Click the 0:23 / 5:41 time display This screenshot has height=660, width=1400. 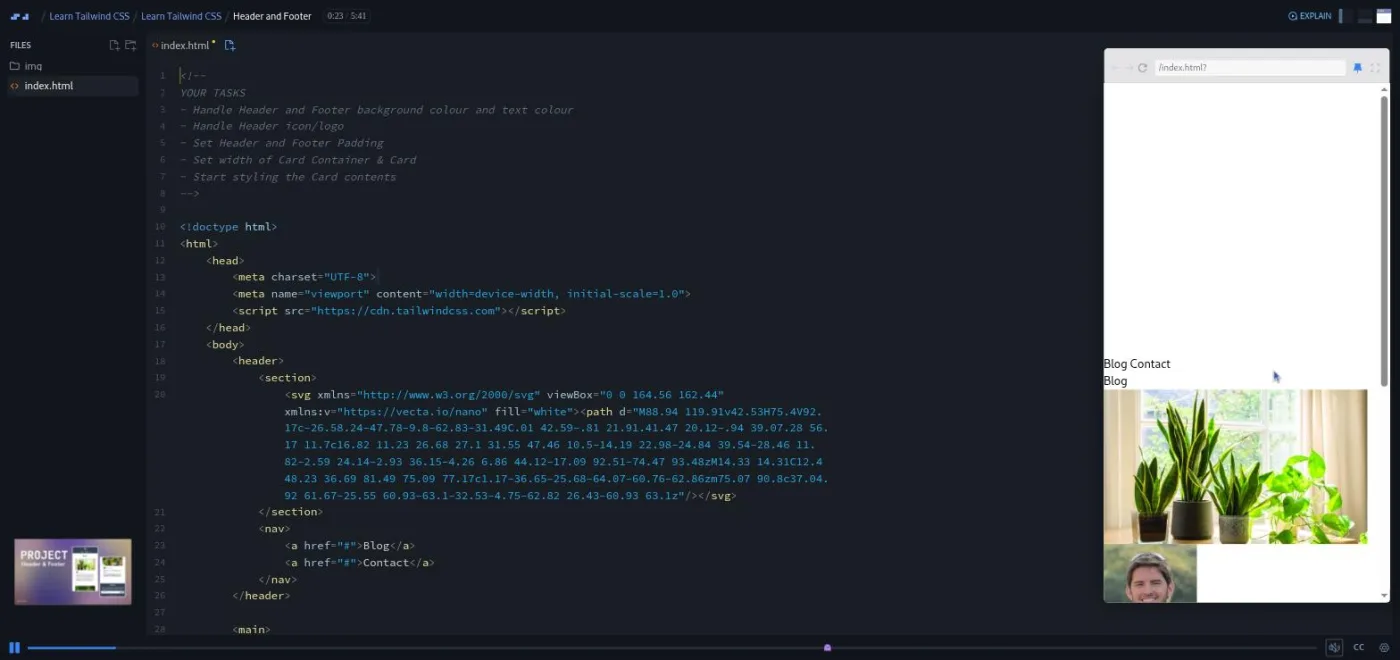[x=347, y=16]
